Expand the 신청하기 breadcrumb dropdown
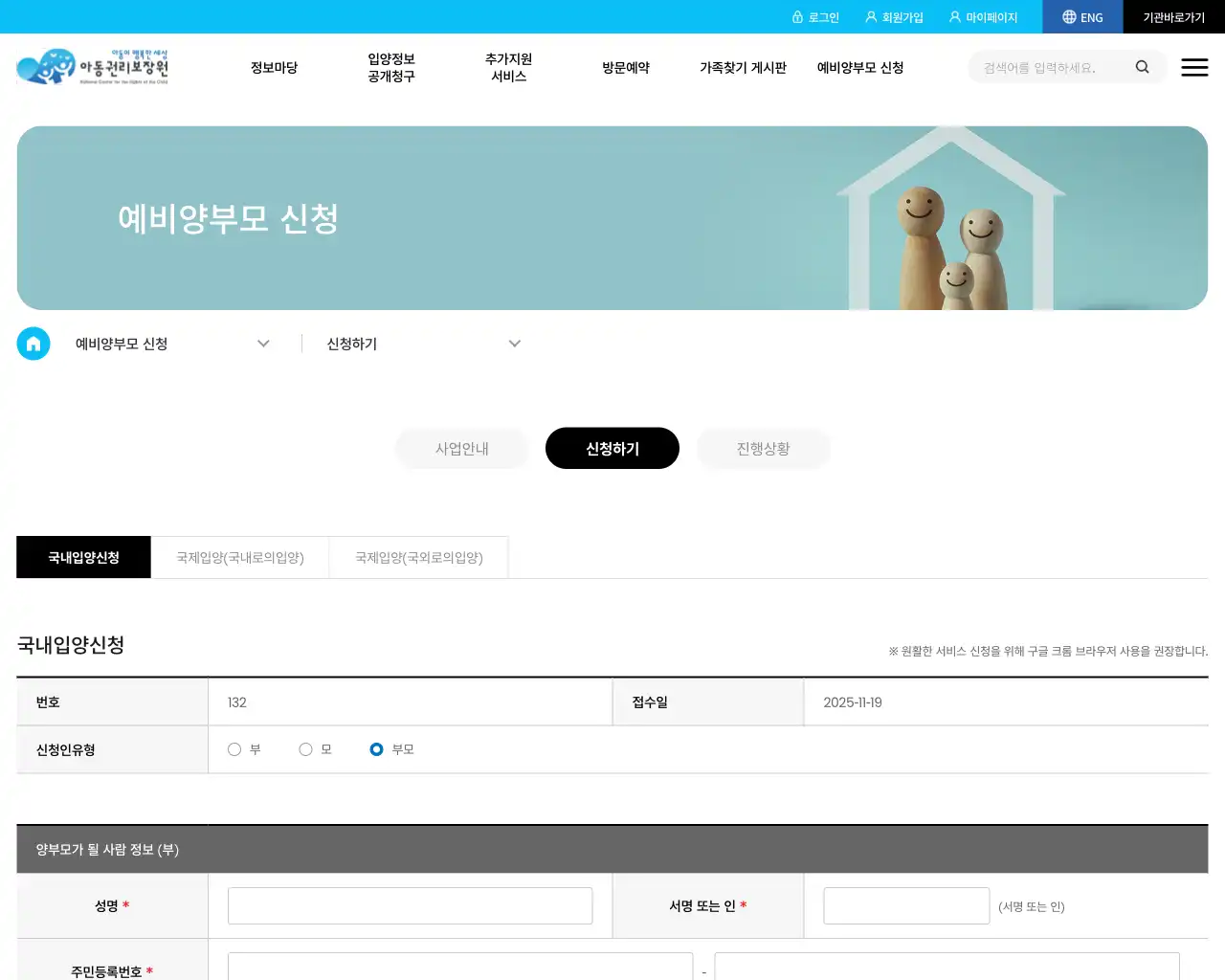Image resolution: width=1225 pixels, height=980 pixels. pyautogui.click(x=515, y=344)
